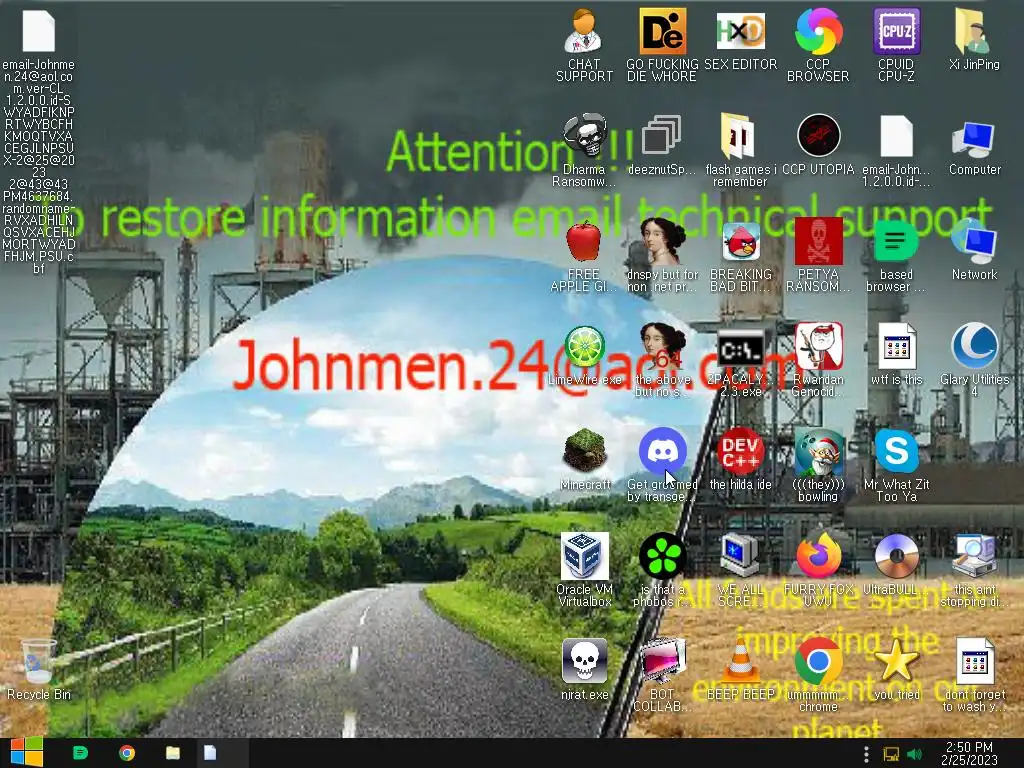Open the based browser green shortcut
Screen dimensions: 1024x768
896,256
